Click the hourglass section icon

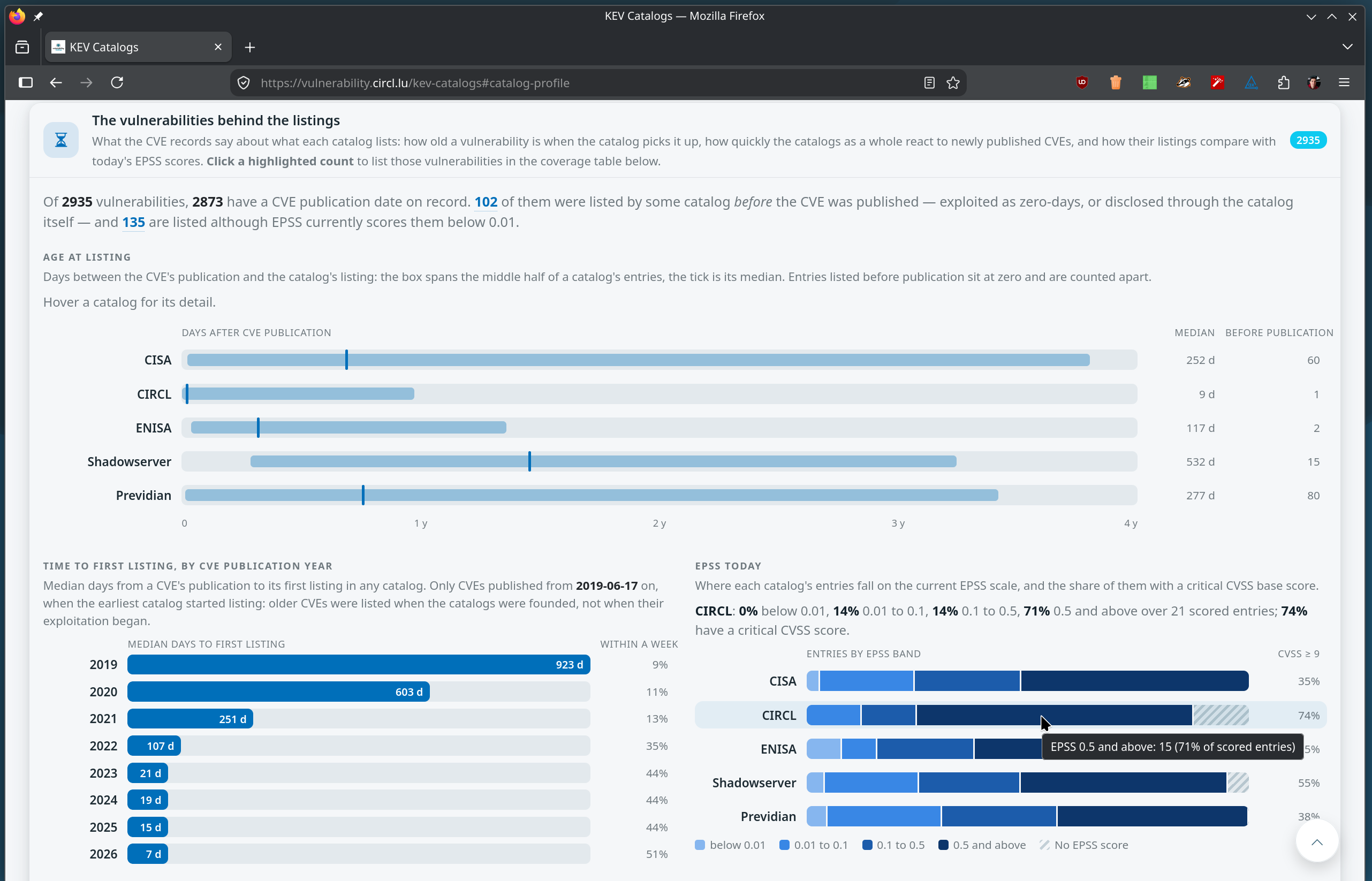point(60,140)
